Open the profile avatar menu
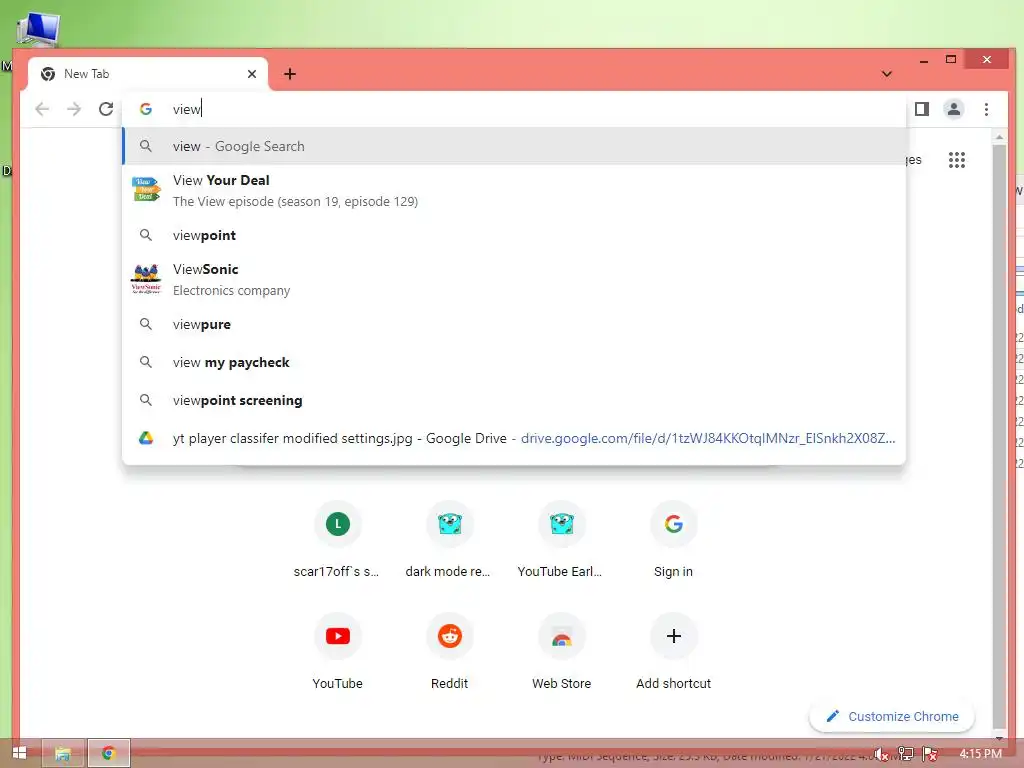 [953, 109]
